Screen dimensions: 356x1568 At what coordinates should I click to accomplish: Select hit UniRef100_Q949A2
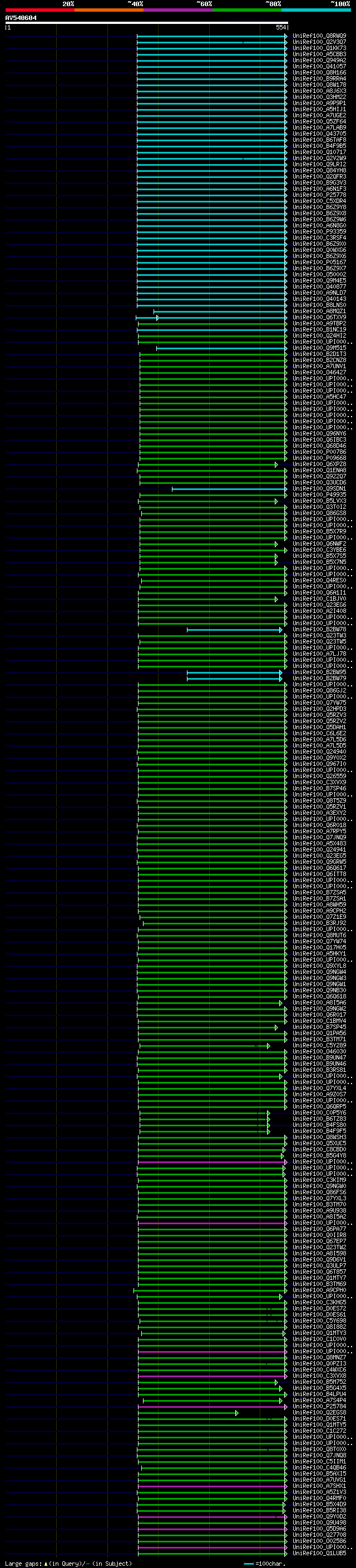[319, 60]
